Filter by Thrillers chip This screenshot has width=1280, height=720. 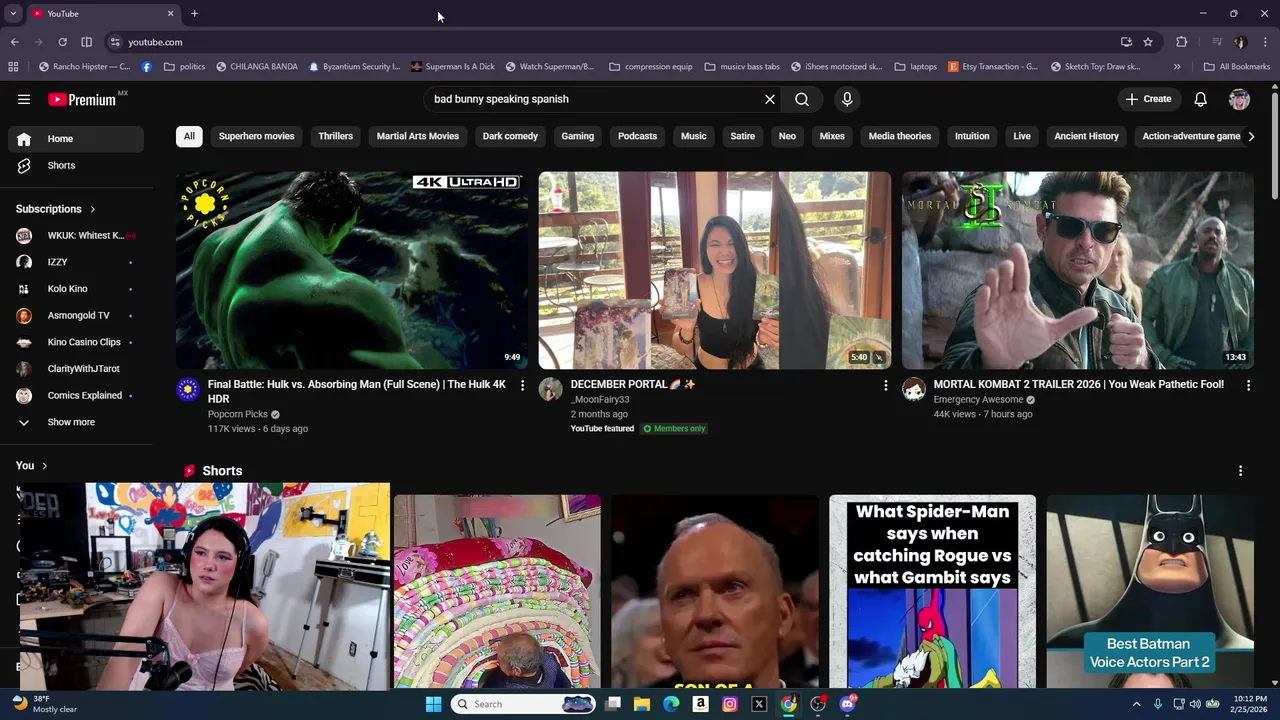tap(335, 136)
